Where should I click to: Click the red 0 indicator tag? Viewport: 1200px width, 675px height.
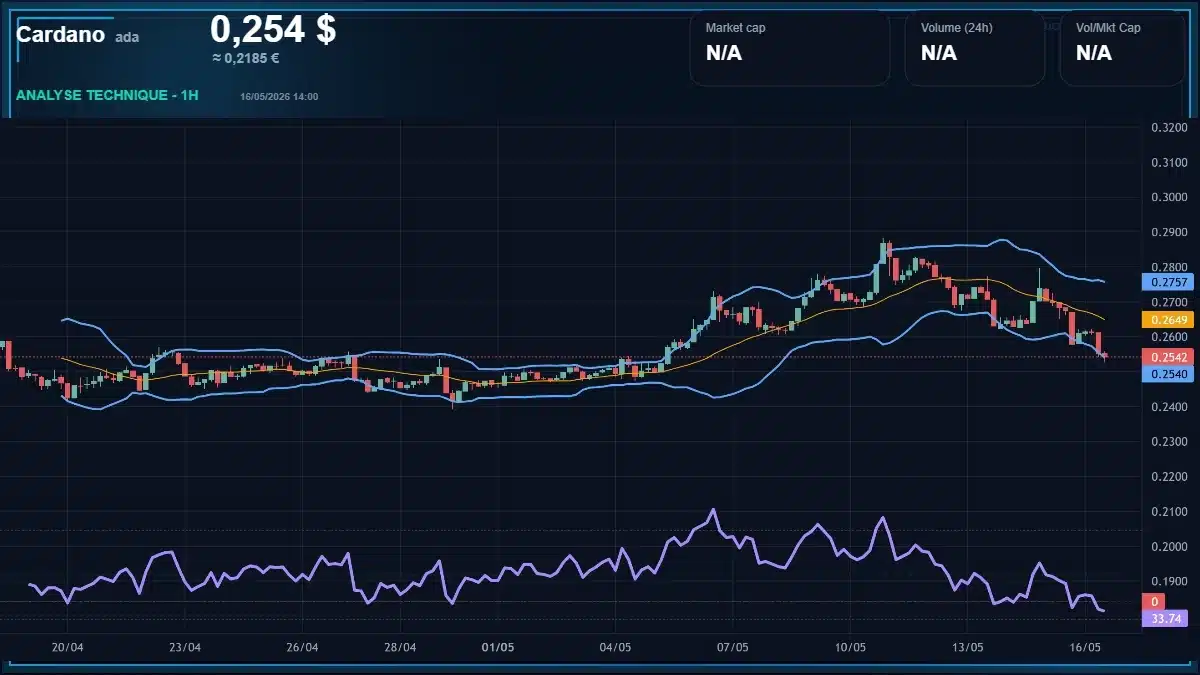[1155, 602]
